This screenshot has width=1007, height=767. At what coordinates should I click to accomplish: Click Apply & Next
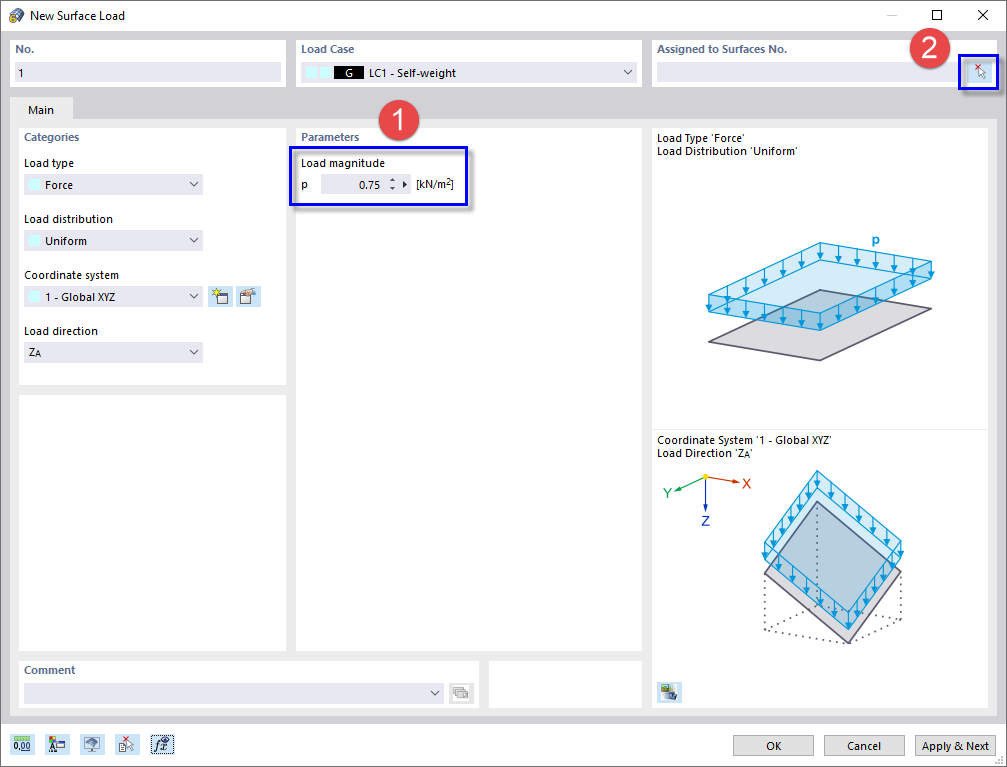[955, 745]
